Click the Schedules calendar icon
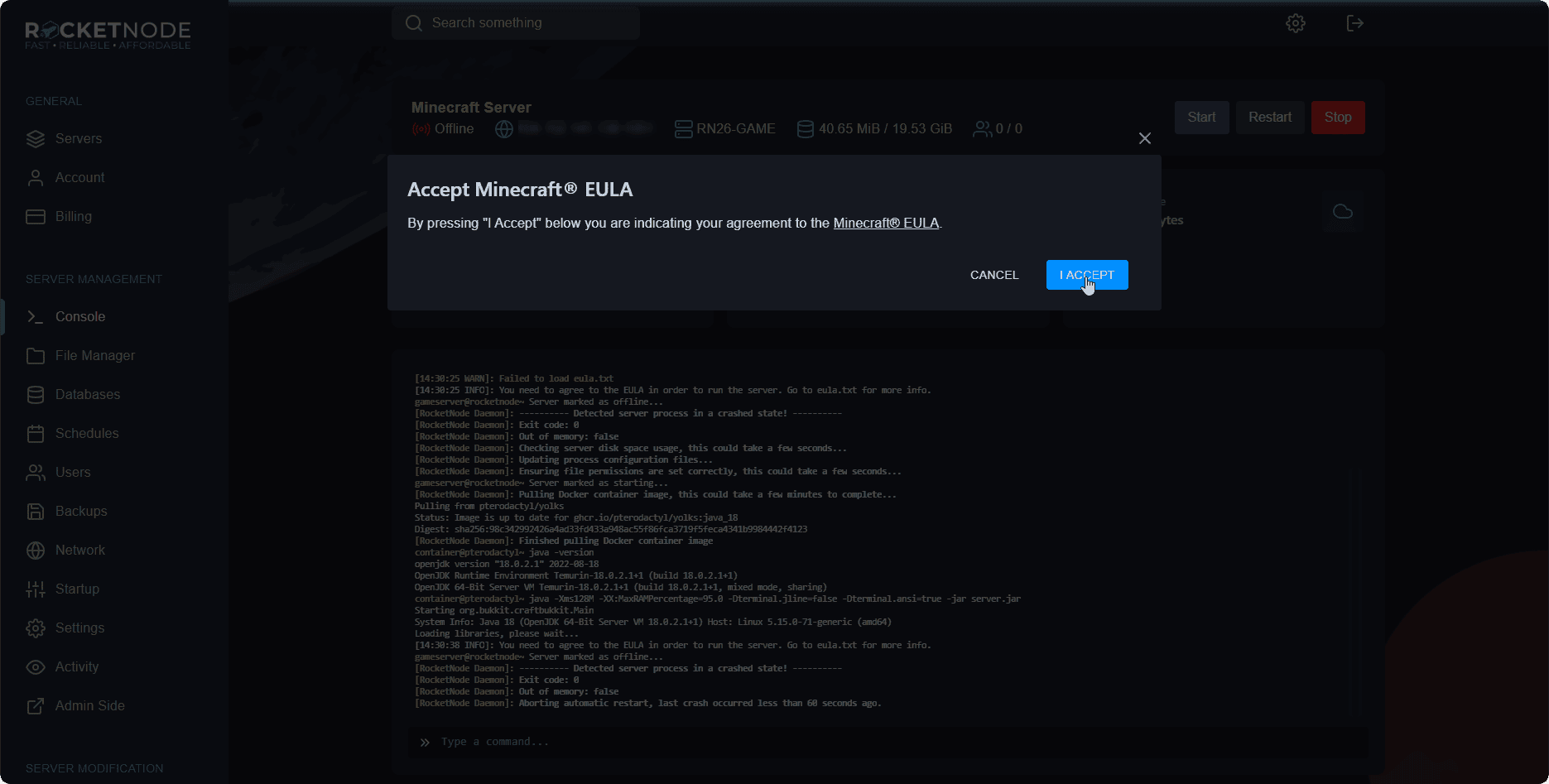 click(x=36, y=433)
